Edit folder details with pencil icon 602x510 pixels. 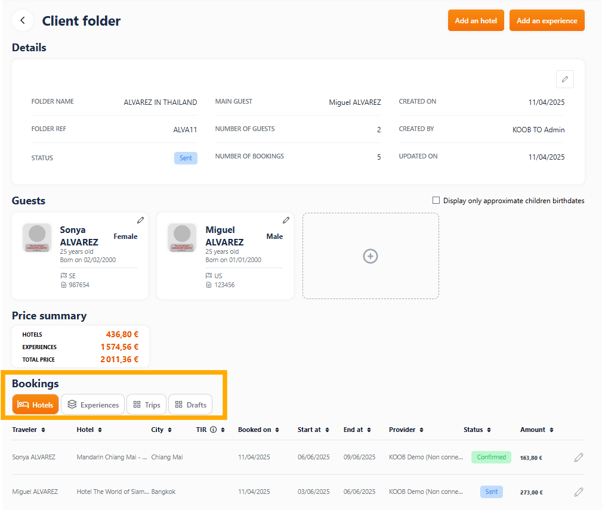[564, 79]
